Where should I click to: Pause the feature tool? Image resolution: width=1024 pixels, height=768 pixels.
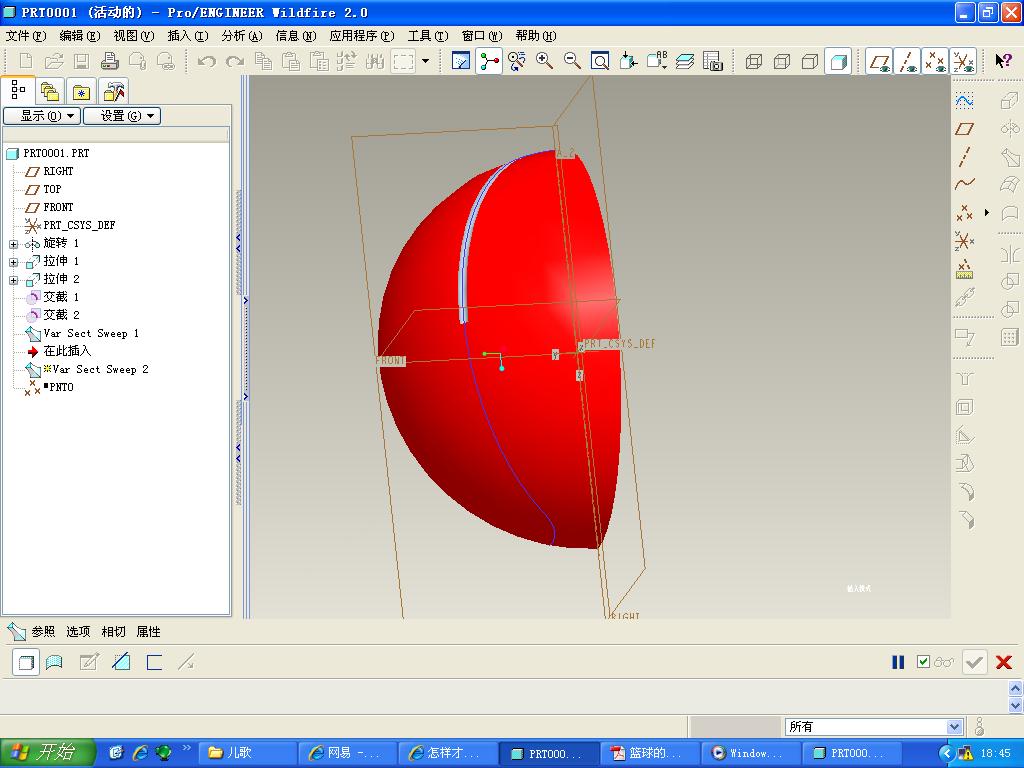[x=898, y=662]
